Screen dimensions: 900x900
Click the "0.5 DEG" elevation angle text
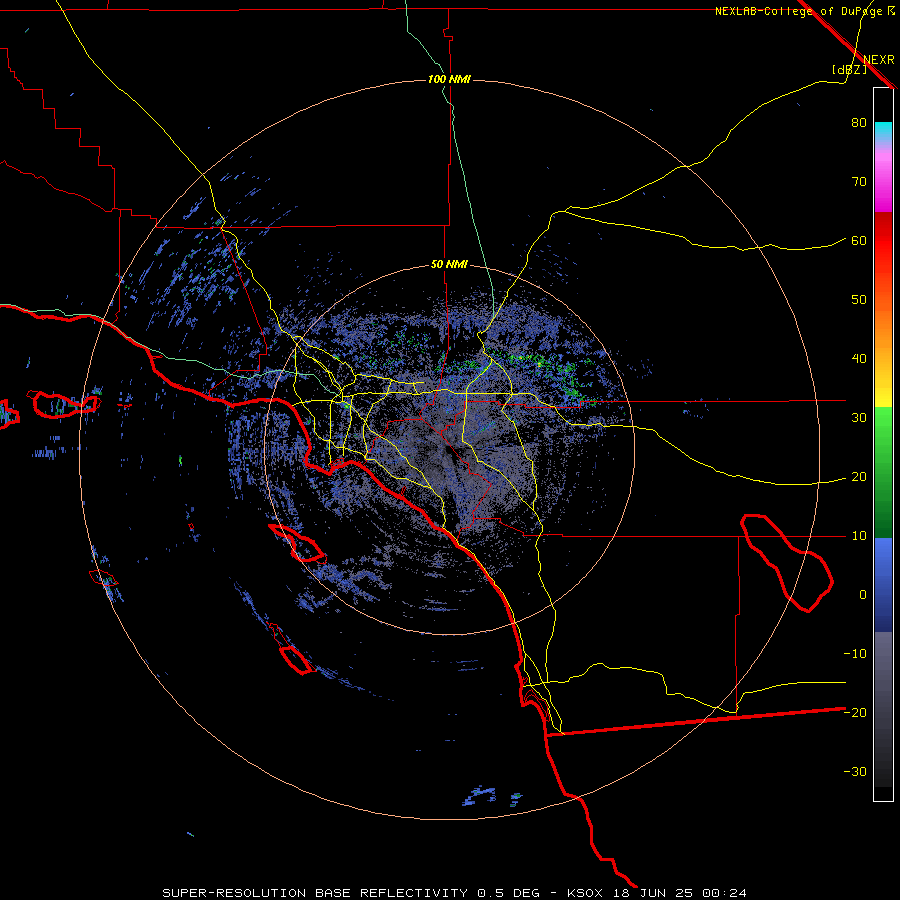[x=509, y=893]
